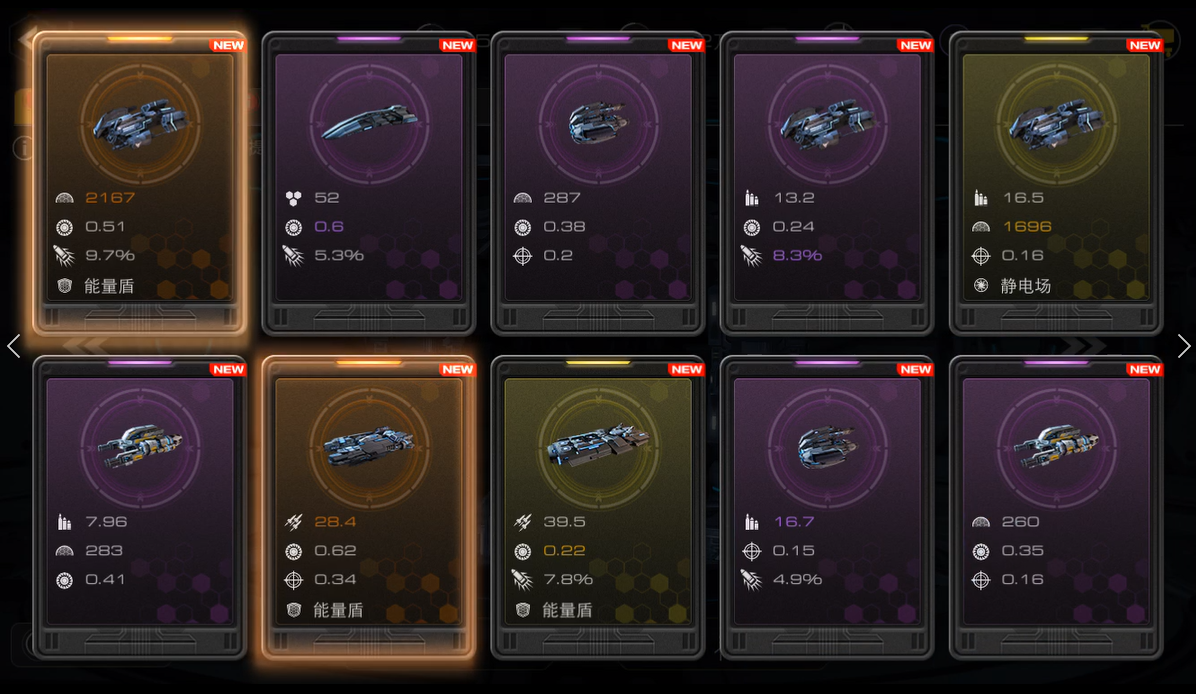
Task: Click the NEW badge on 1696 card
Action: [1144, 45]
